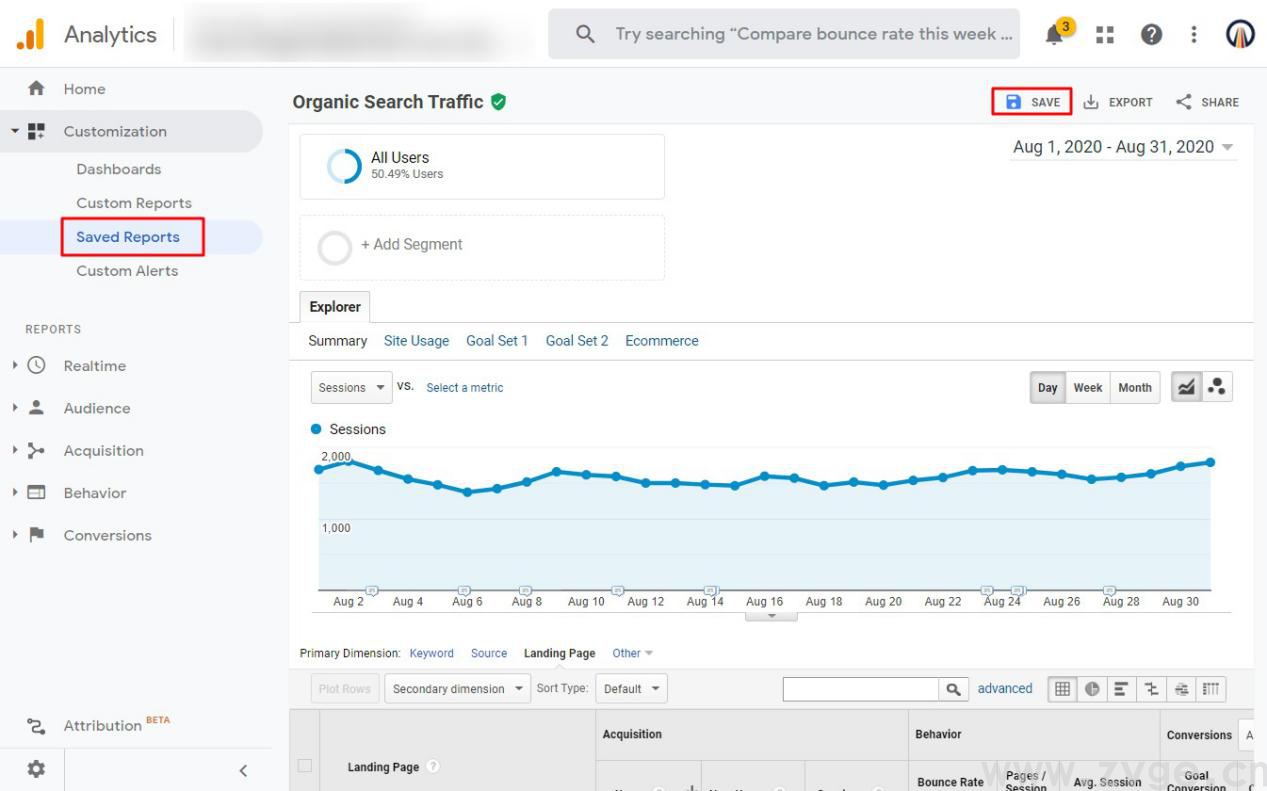Expand the date range selector

(1123, 146)
